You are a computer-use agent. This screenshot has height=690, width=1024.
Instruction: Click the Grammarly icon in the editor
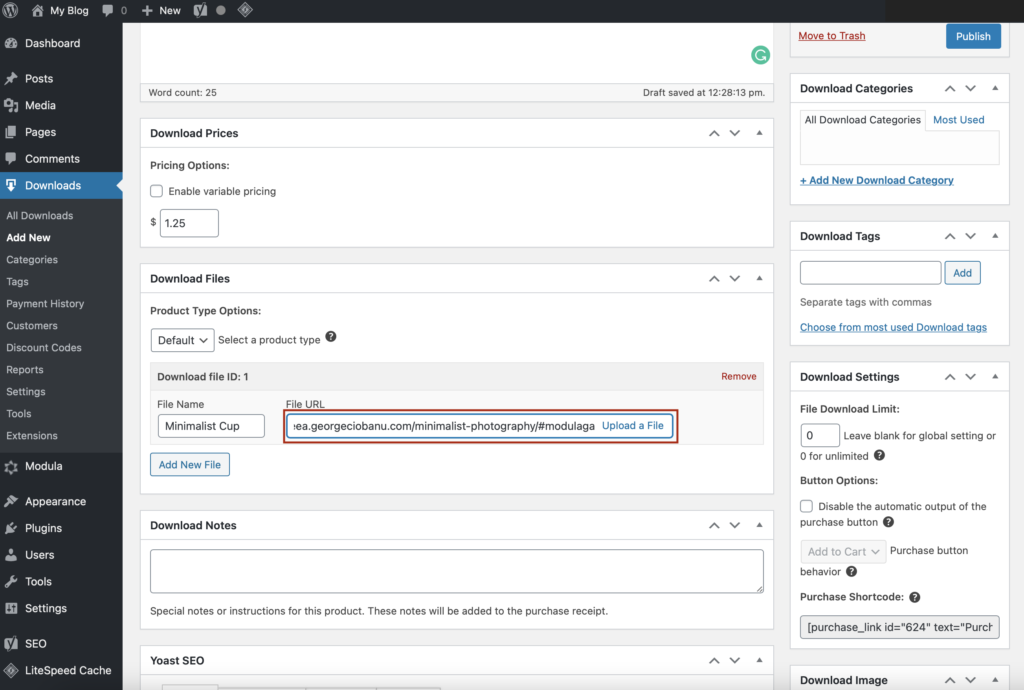(x=760, y=55)
